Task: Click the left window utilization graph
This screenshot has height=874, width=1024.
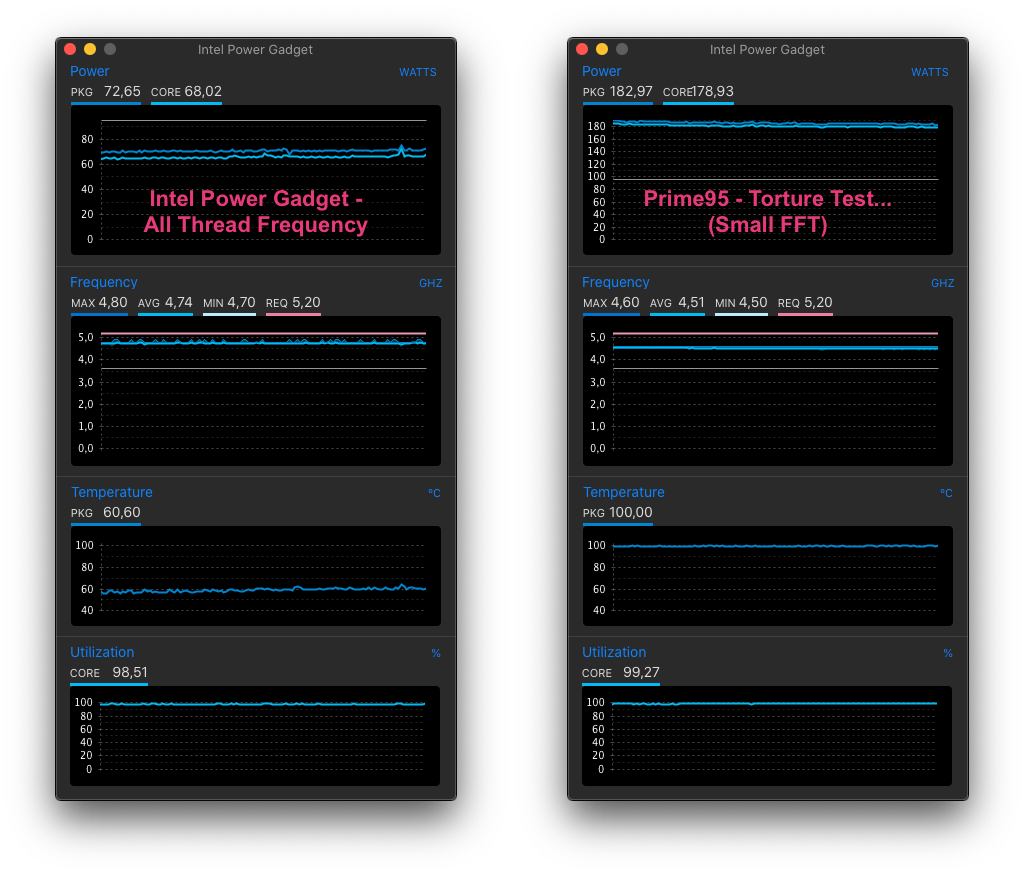Action: [x=255, y=736]
